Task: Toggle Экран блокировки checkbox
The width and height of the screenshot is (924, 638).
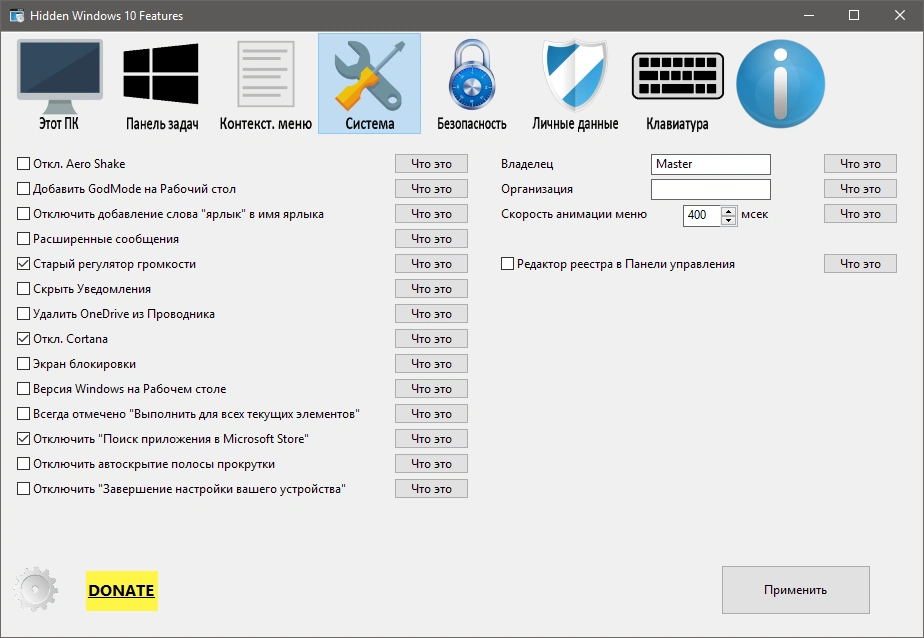Action: [x=24, y=364]
